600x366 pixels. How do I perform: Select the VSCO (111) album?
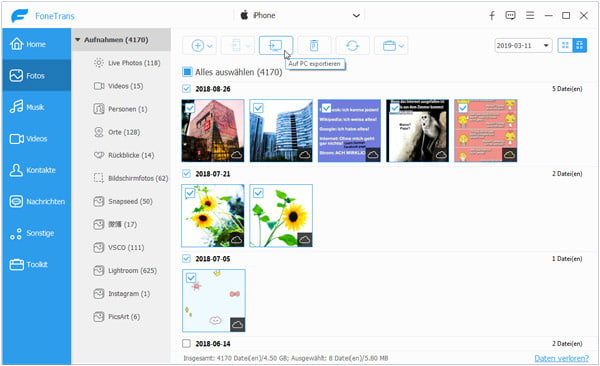[119, 247]
